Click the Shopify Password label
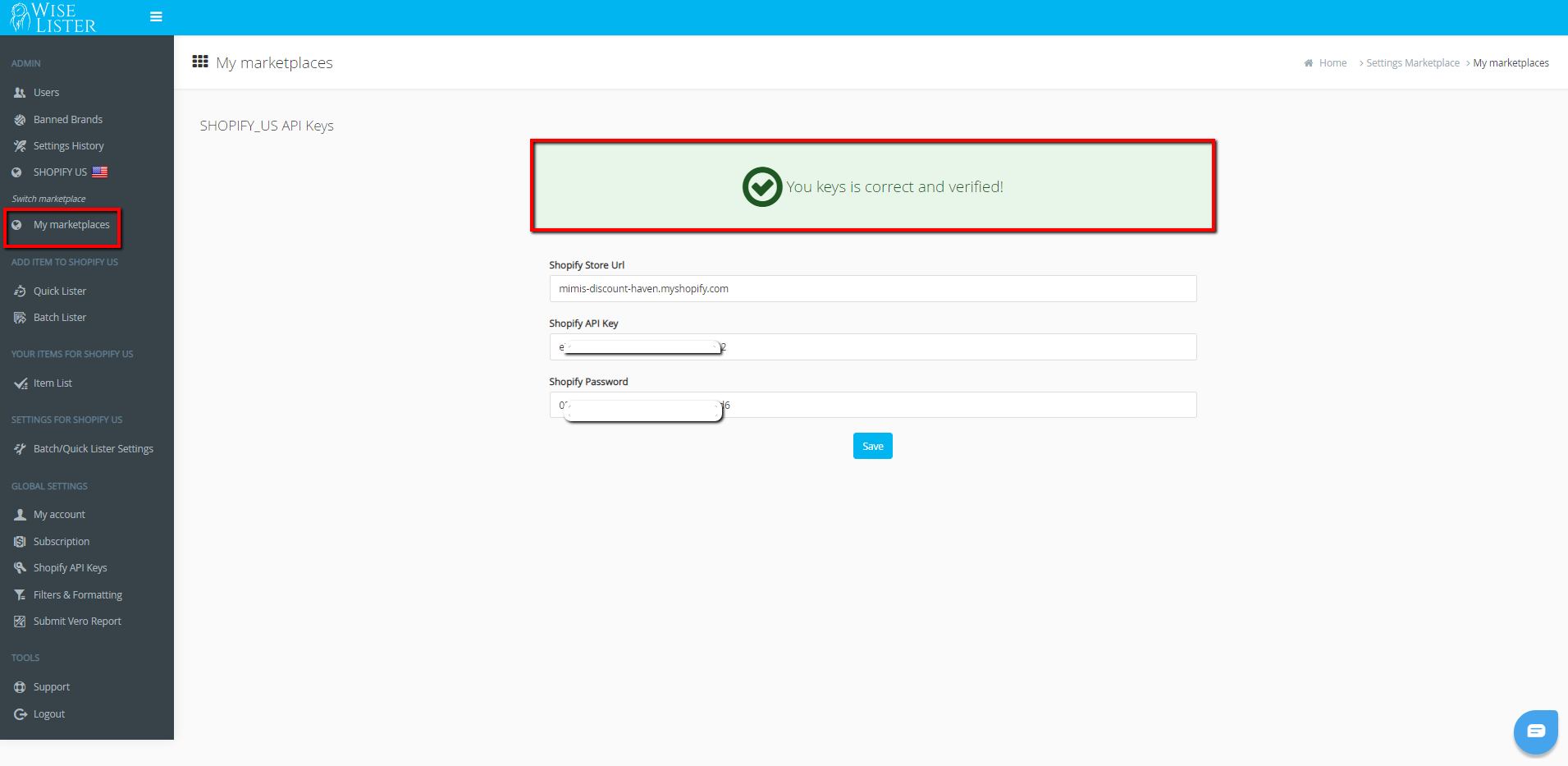This screenshot has height=766, width=1568. 588,382
